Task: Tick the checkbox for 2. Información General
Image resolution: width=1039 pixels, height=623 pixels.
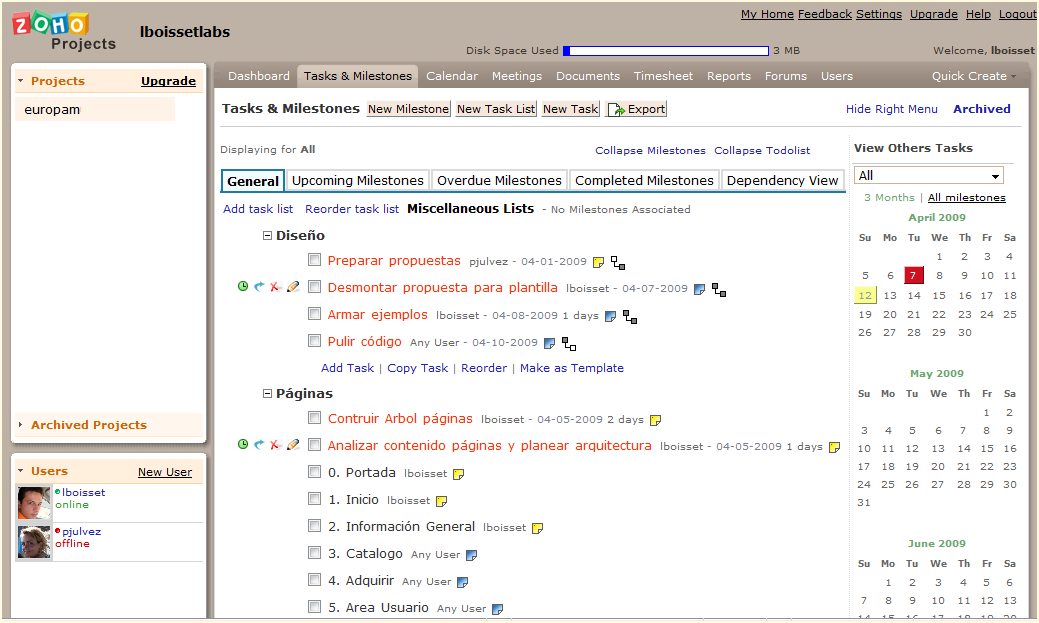Action: point(314,526)
